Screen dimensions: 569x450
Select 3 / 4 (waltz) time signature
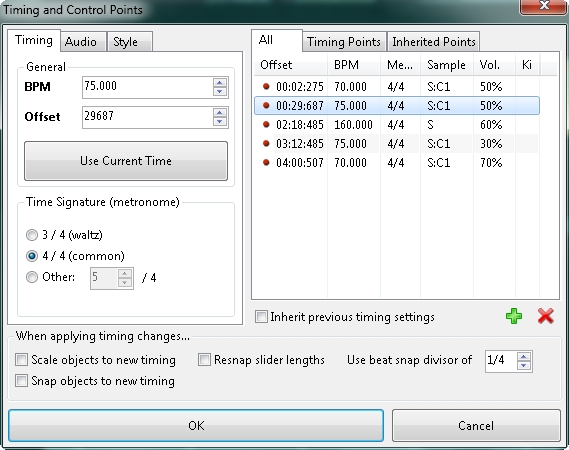click(x=32, y=235)
